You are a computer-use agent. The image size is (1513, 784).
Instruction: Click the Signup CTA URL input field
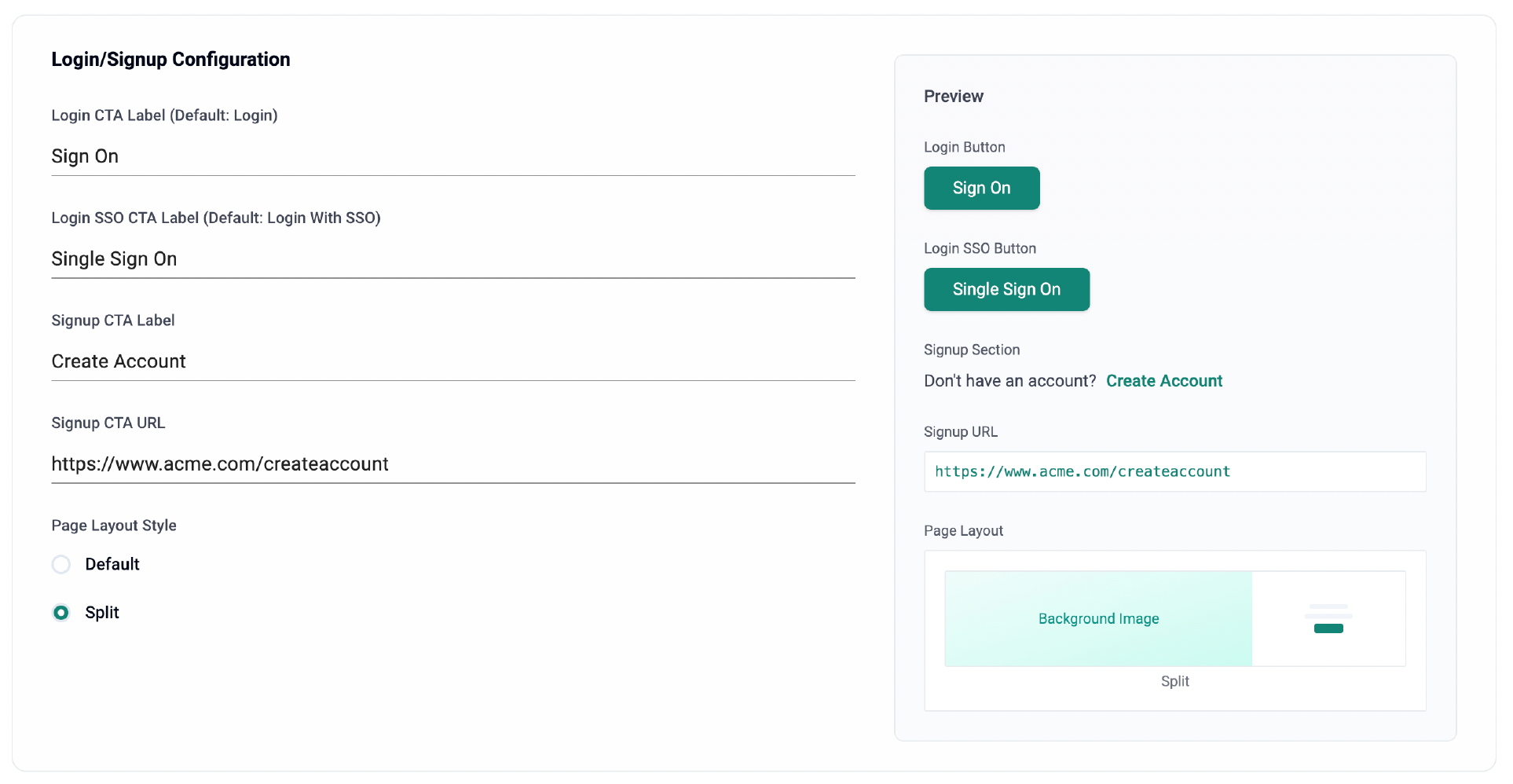click(x=453, y=464)
